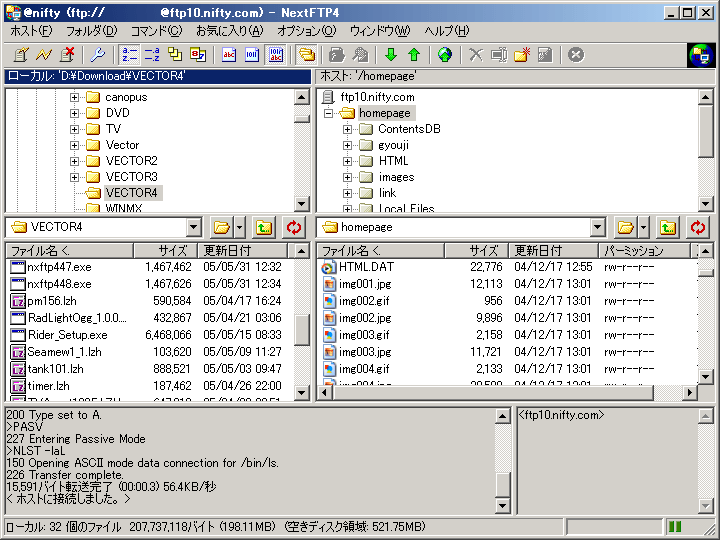Viewport: 720px width, 540px height.
Task: Collapse the homepage folder on host tree
Action: pos(328,113)
